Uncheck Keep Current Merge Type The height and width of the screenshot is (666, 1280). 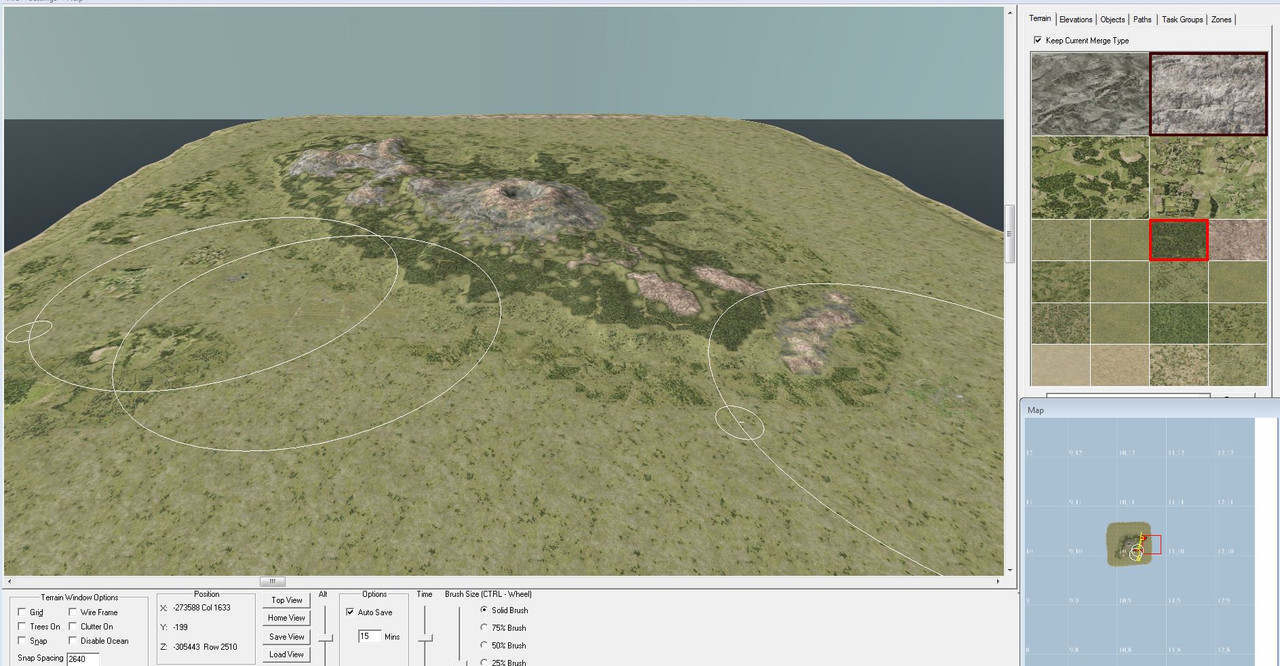(1037, 40)
